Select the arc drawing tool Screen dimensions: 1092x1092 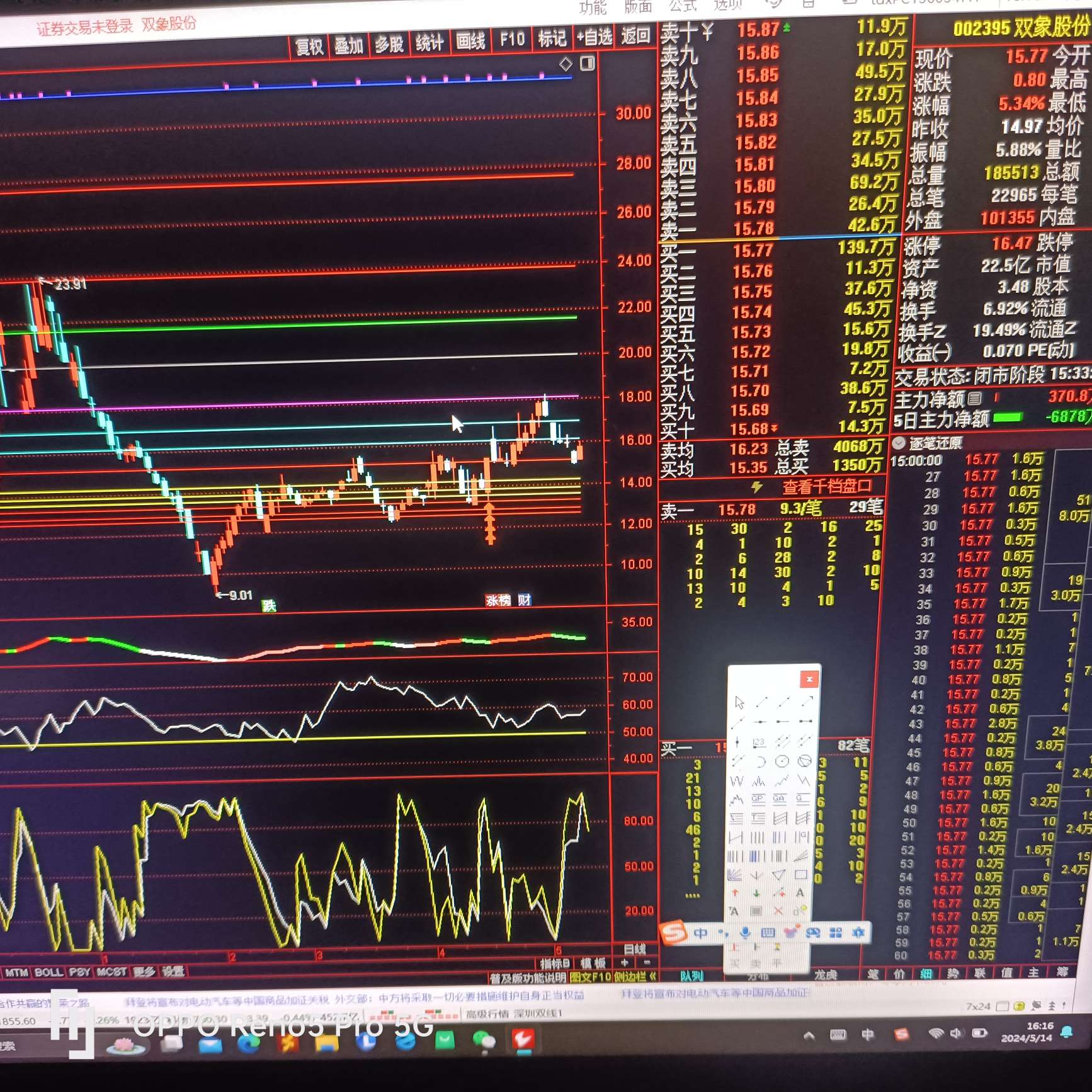pyautogui.click(x=761, y=761)
